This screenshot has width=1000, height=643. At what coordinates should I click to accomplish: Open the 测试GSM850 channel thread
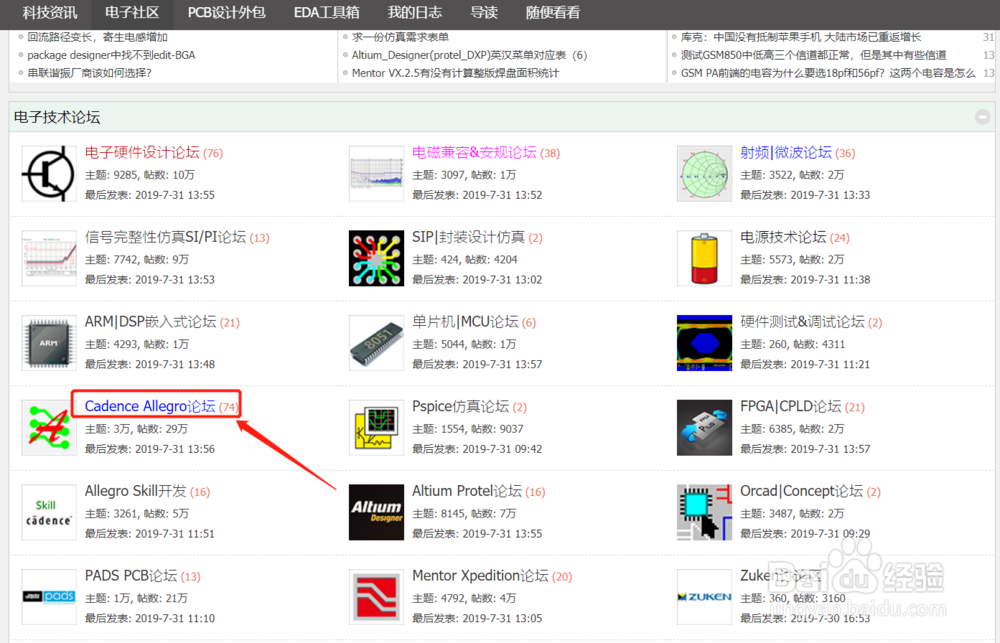(x=814, y=55)
